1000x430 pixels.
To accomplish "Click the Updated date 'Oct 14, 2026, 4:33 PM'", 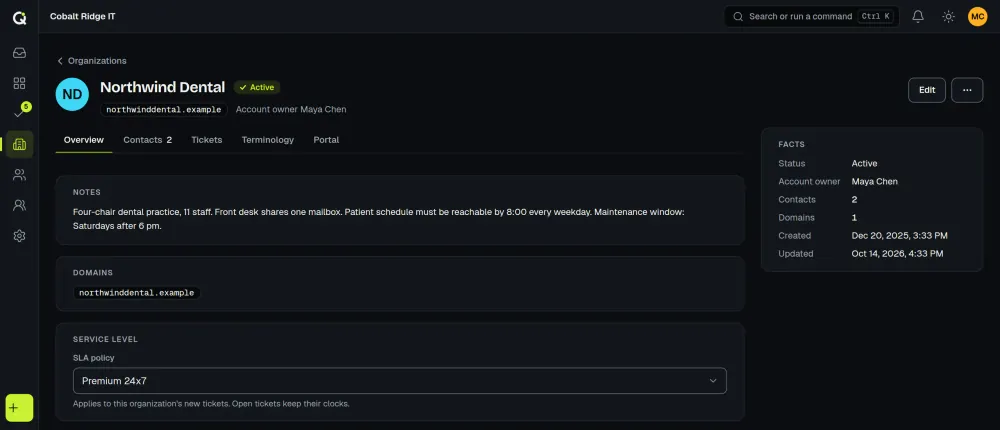I will 897,253.
